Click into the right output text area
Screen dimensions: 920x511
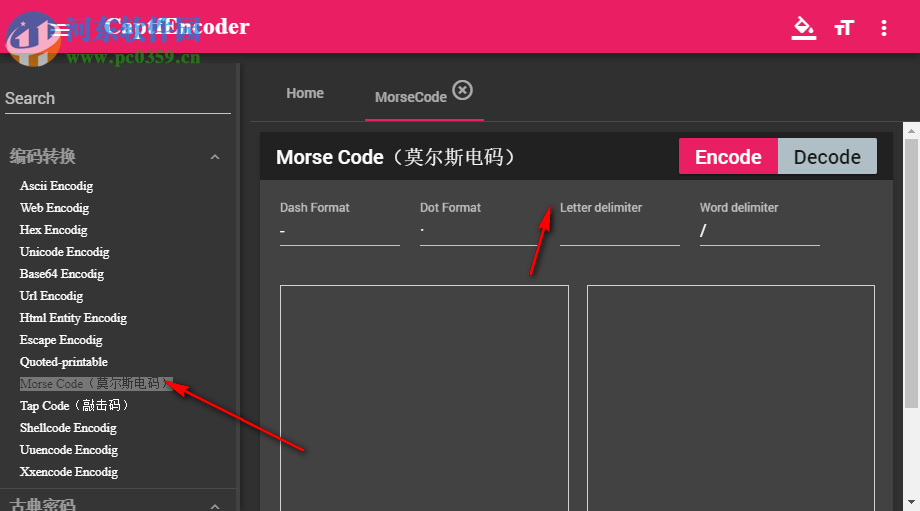coord(730,398)
